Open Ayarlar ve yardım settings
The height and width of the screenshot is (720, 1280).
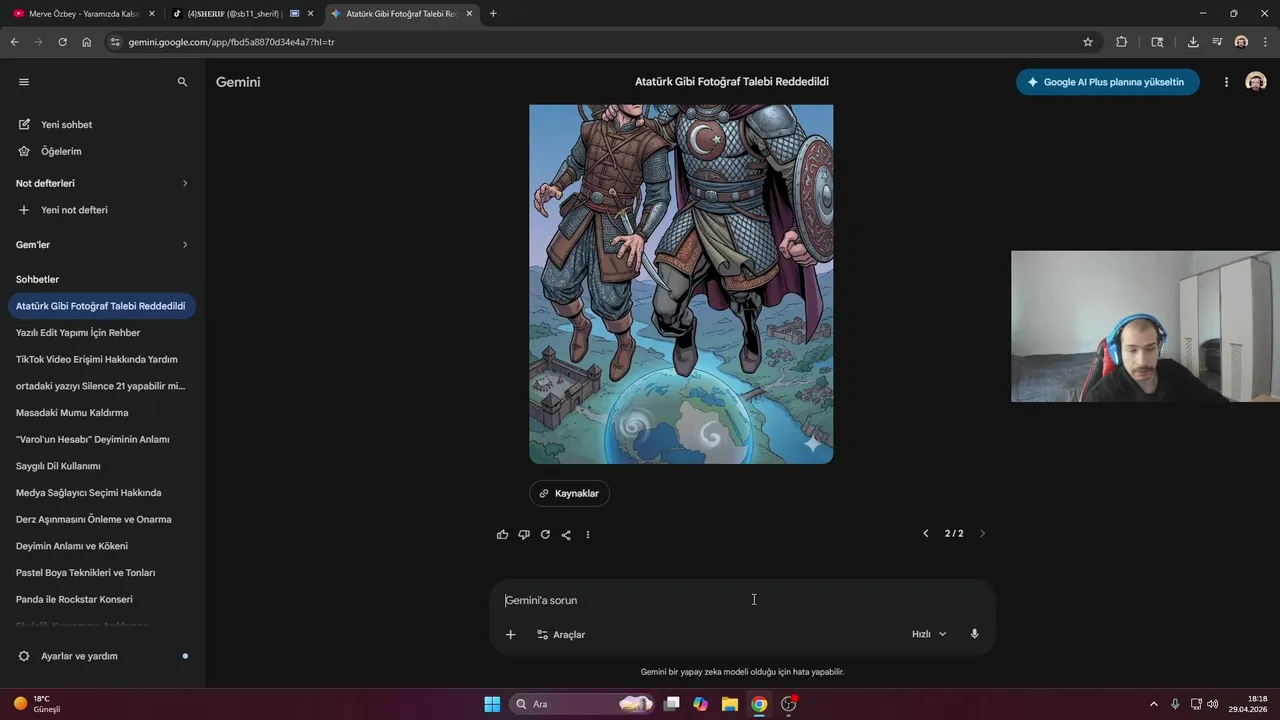100,656
